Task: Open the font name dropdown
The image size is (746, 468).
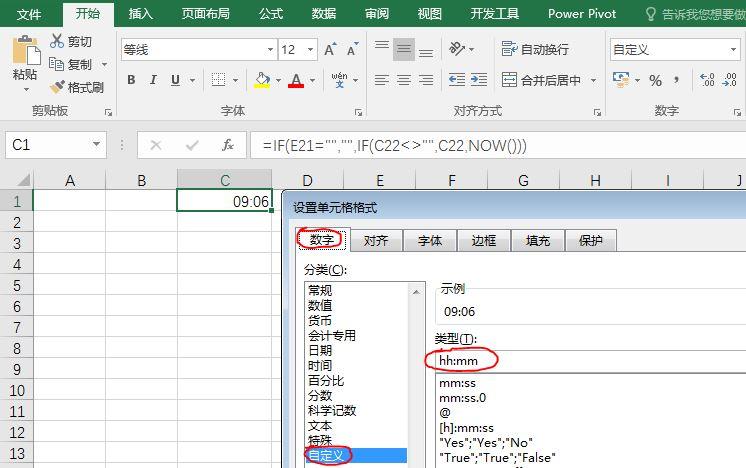Action: tap(270, 49)
